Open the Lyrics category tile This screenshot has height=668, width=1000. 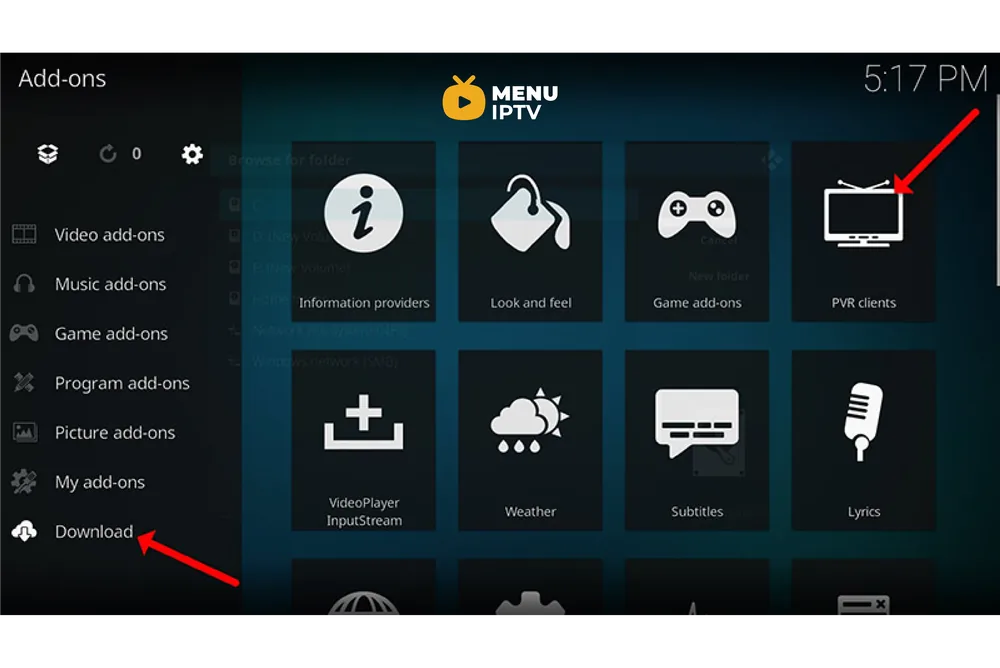coord(864,440)
